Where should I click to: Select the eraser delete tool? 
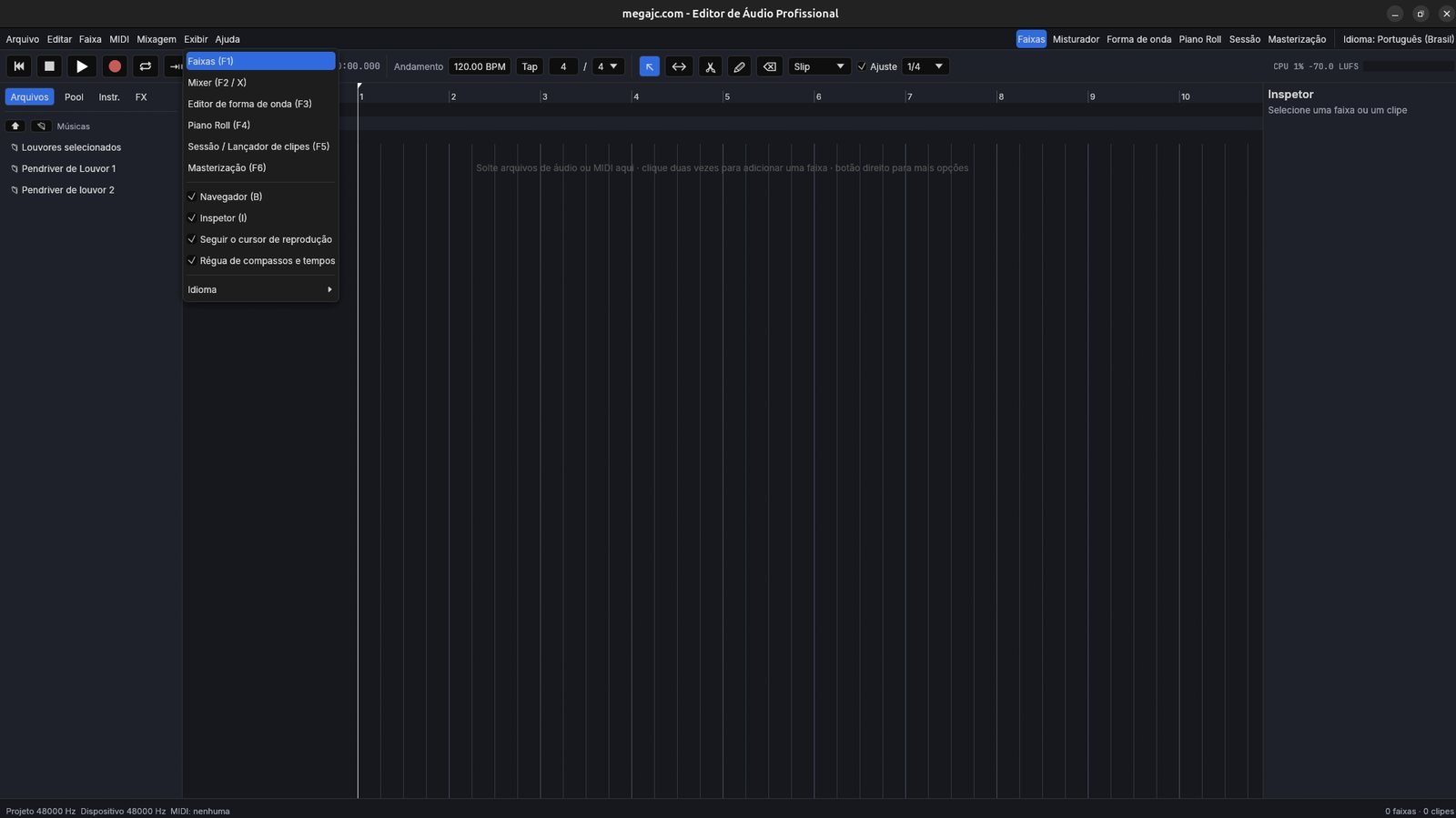pos(770,66)
